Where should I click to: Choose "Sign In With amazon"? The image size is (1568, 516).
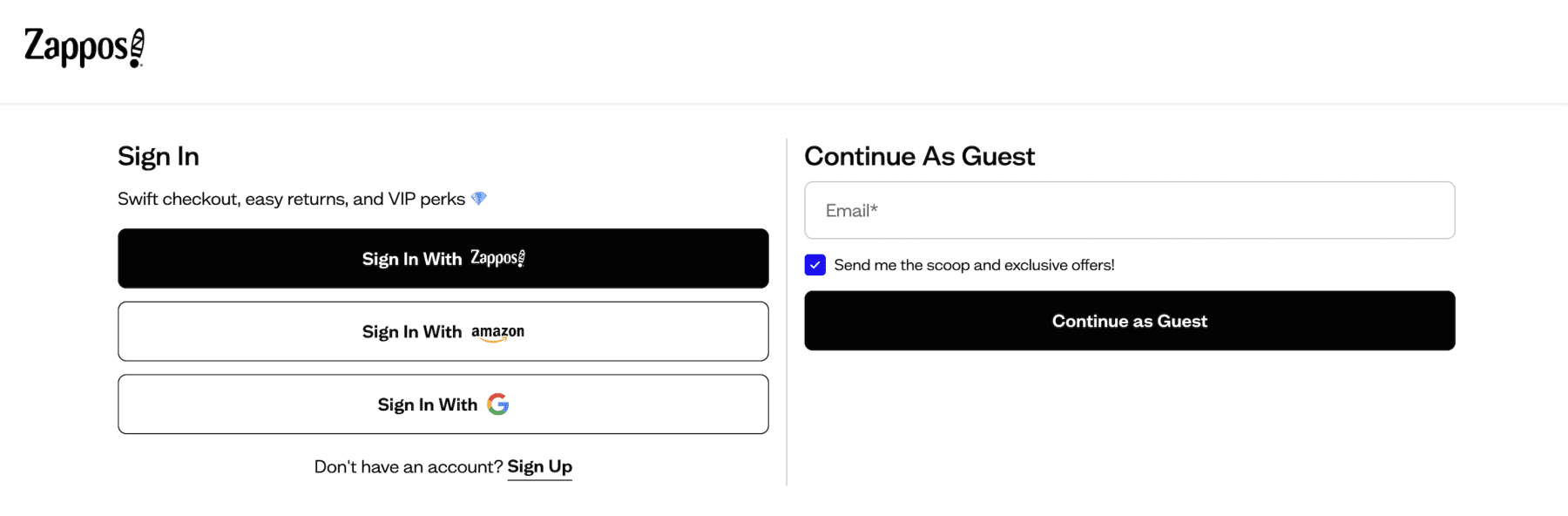[443, 331]
